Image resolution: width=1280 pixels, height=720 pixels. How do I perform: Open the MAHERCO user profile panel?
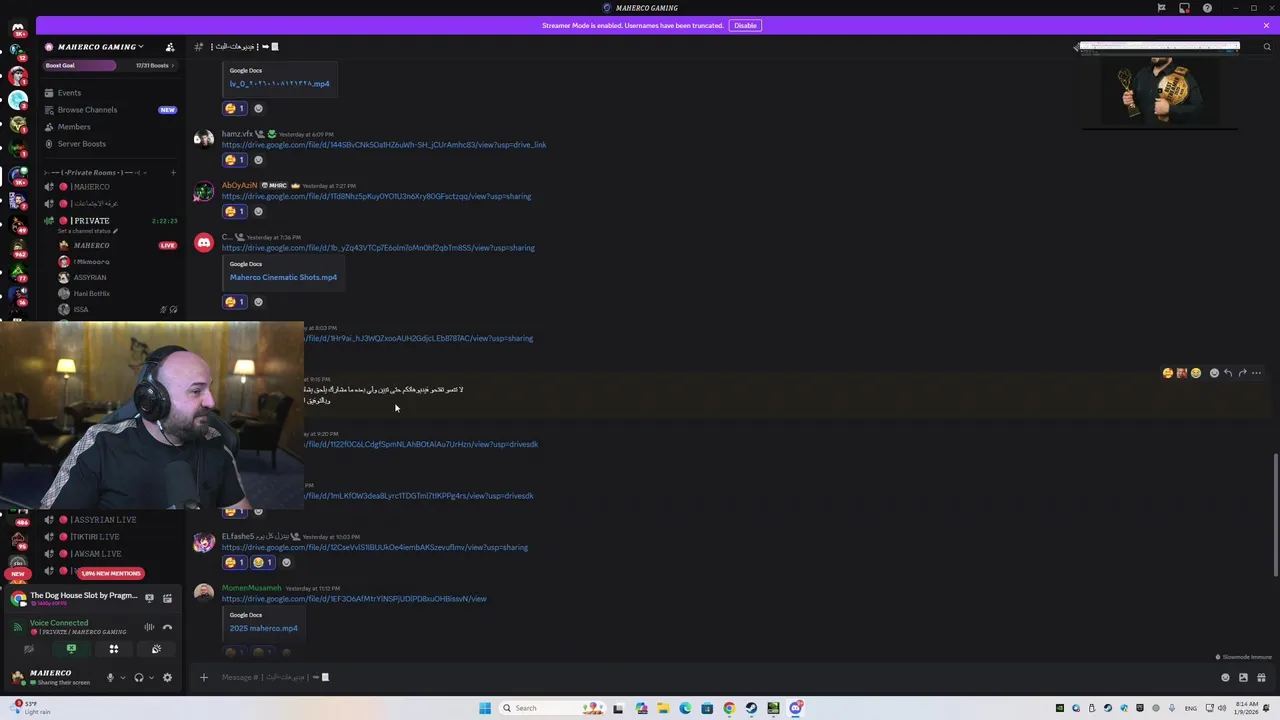[x=50, y=677]
